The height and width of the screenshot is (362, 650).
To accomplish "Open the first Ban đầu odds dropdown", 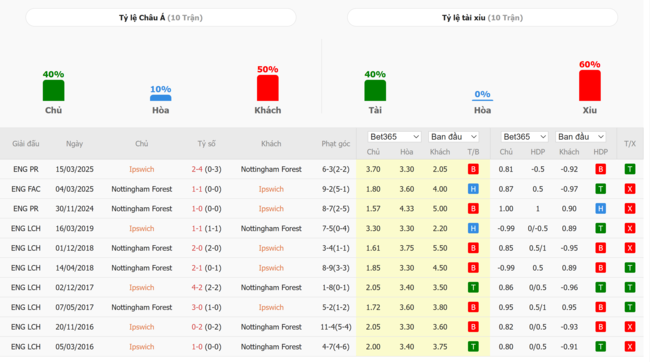I will point(454,136).
